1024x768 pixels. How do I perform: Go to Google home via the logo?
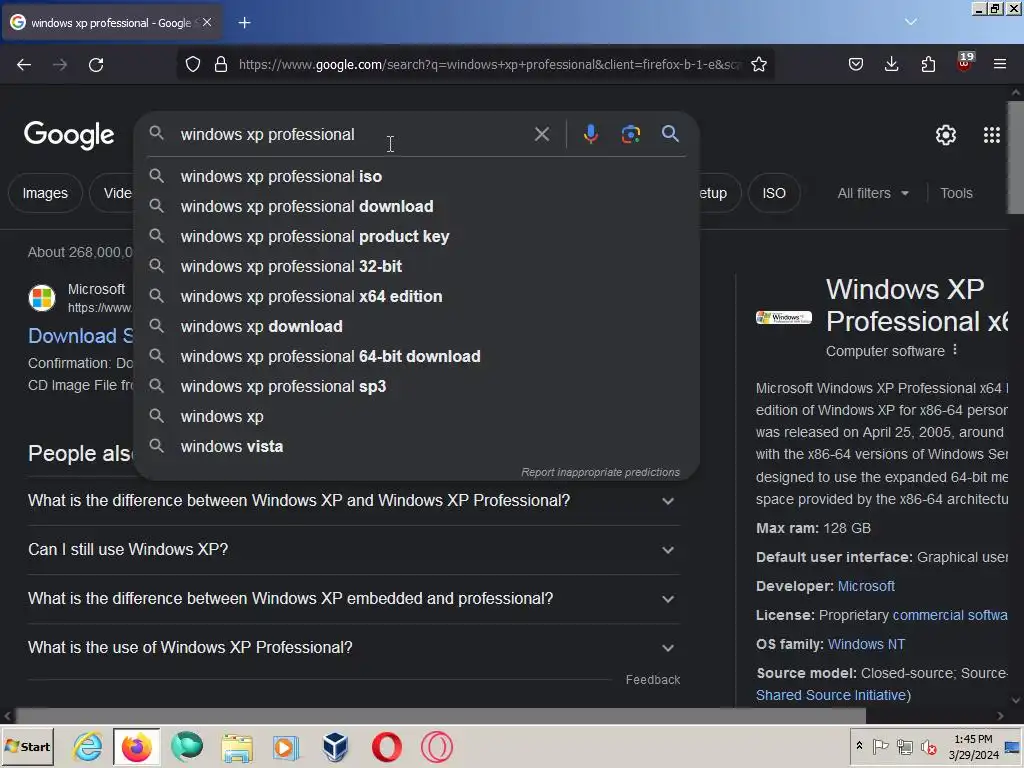tap(69, 135)
